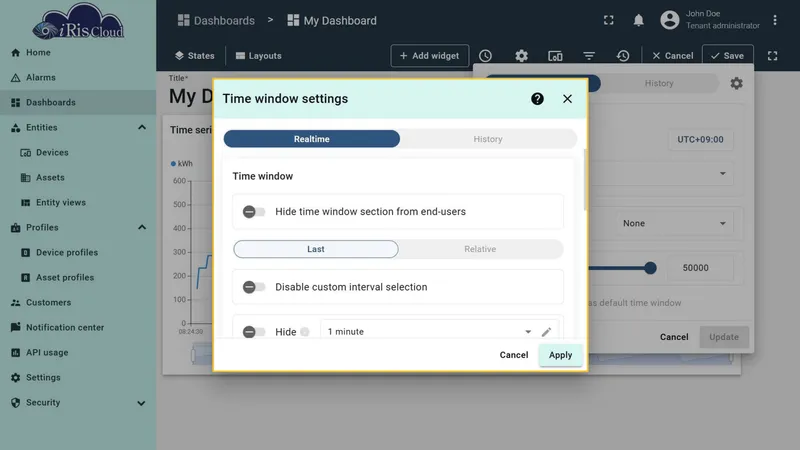Toggle the Hide switch next to 1 minute
This screenshot has width=800, height=450.
click(x=254, y=332)
